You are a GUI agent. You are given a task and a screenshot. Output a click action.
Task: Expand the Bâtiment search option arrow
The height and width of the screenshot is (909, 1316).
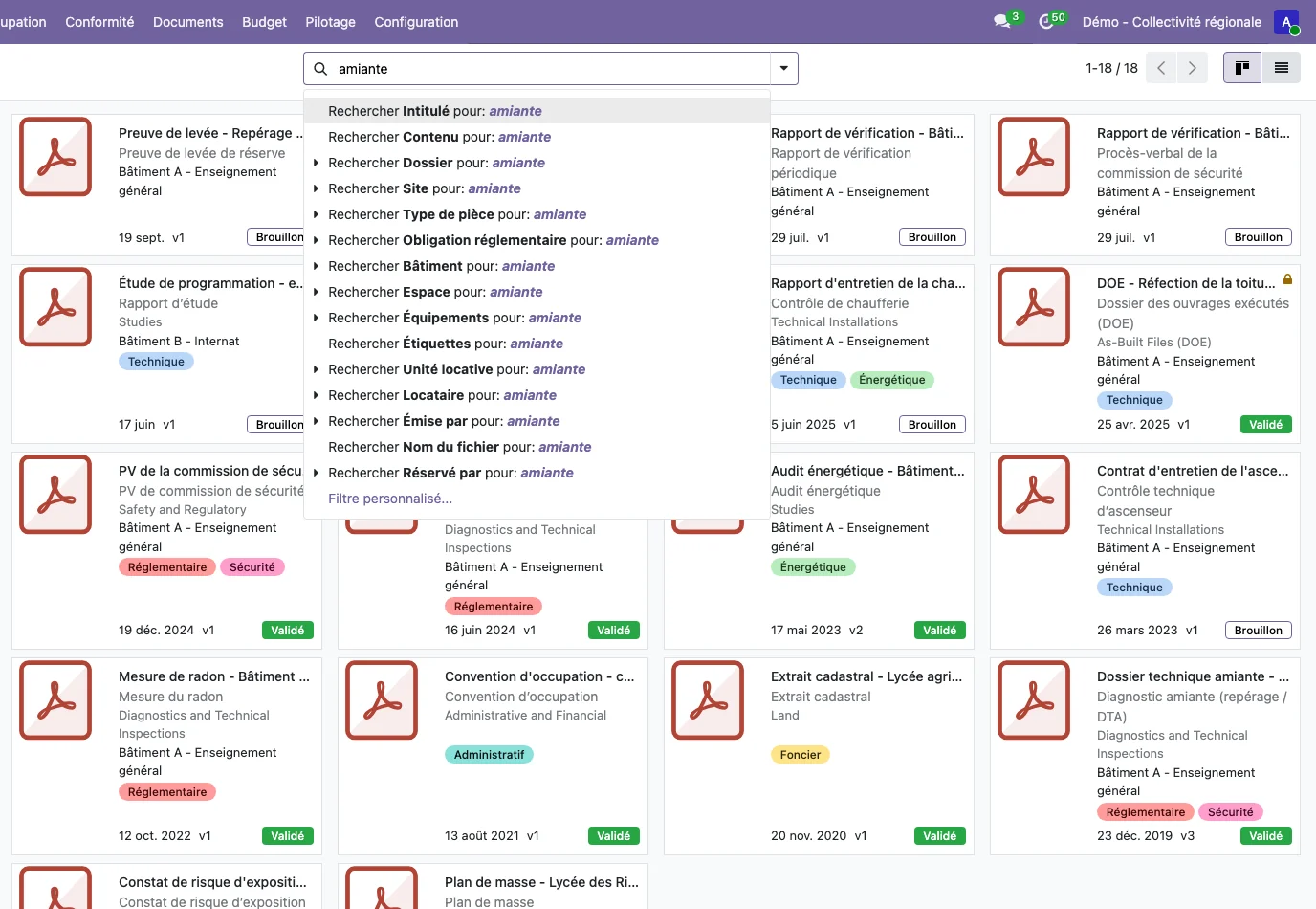tap(316, 266)
